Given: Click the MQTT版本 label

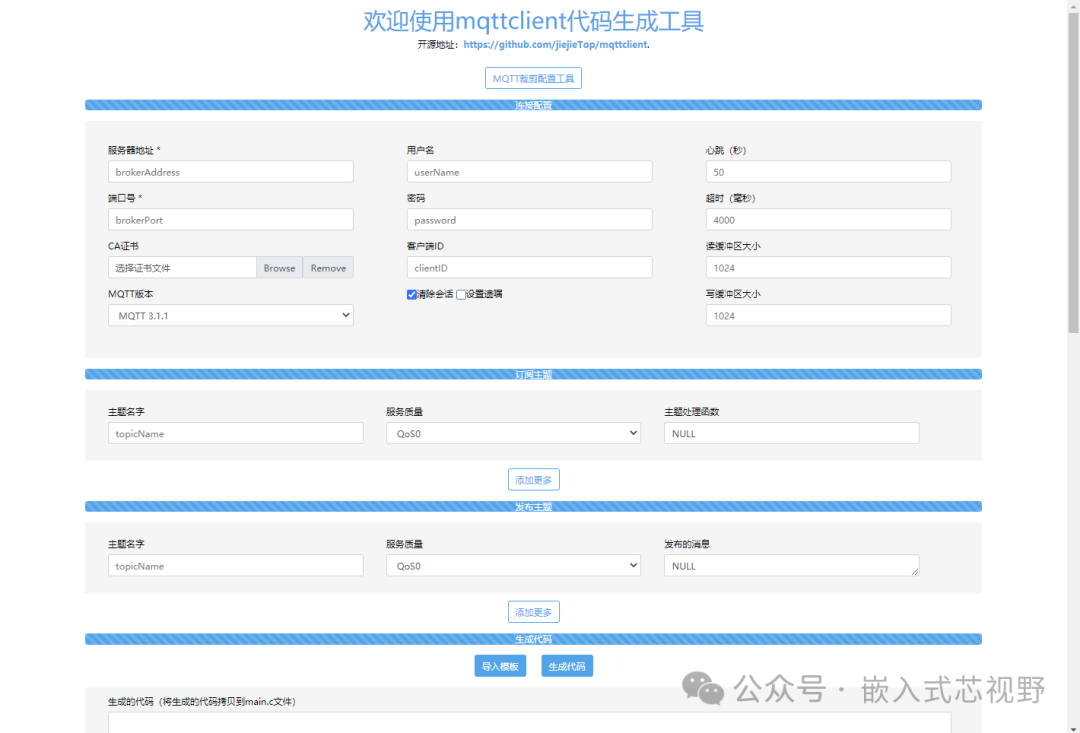Looking at the screenshot, I should click(131, 294).
